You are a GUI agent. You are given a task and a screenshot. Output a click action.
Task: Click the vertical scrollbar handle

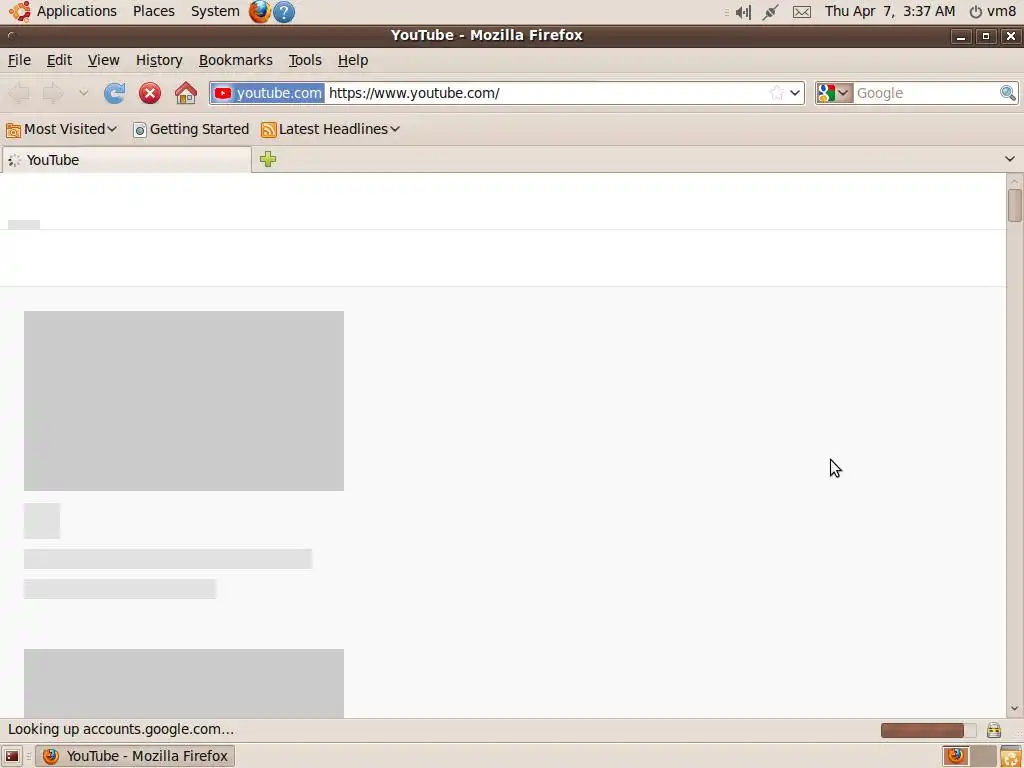click(x=1014, y=206)
